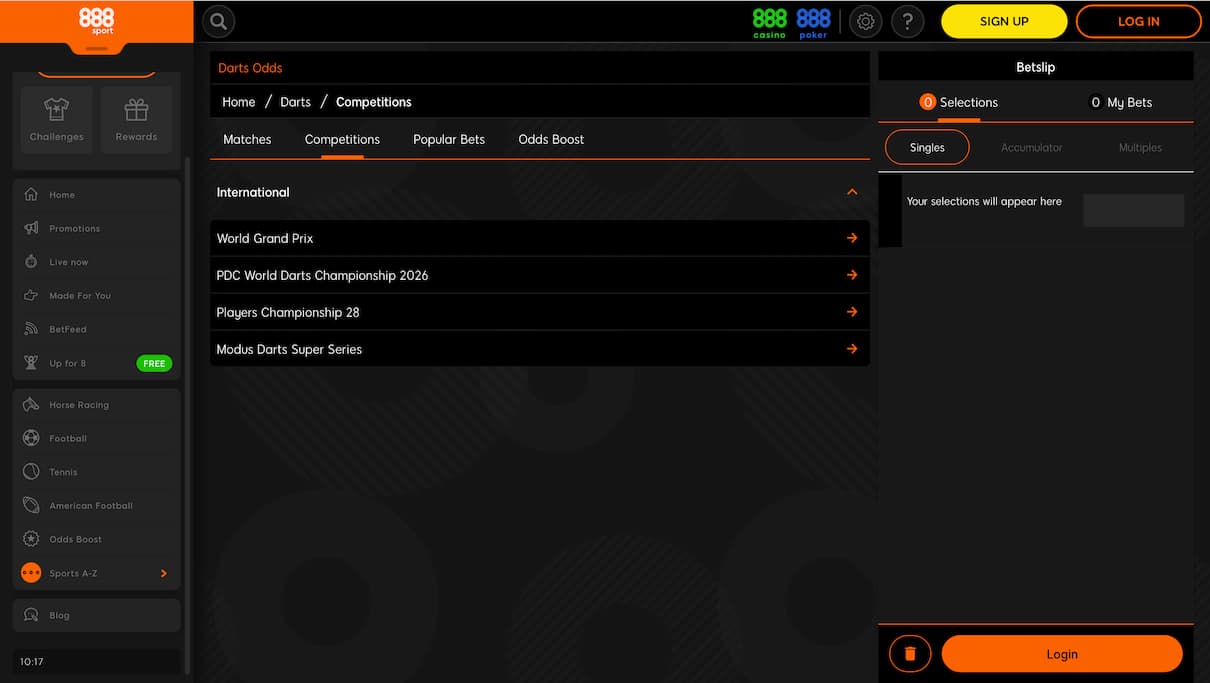
Task: Switch to My Bets tab
Action: (x=1120, y=102)
